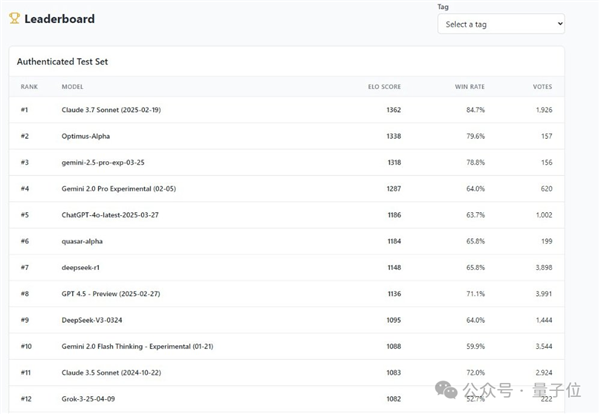Click the dropdown chevron in tag selector

pos(558,24)
